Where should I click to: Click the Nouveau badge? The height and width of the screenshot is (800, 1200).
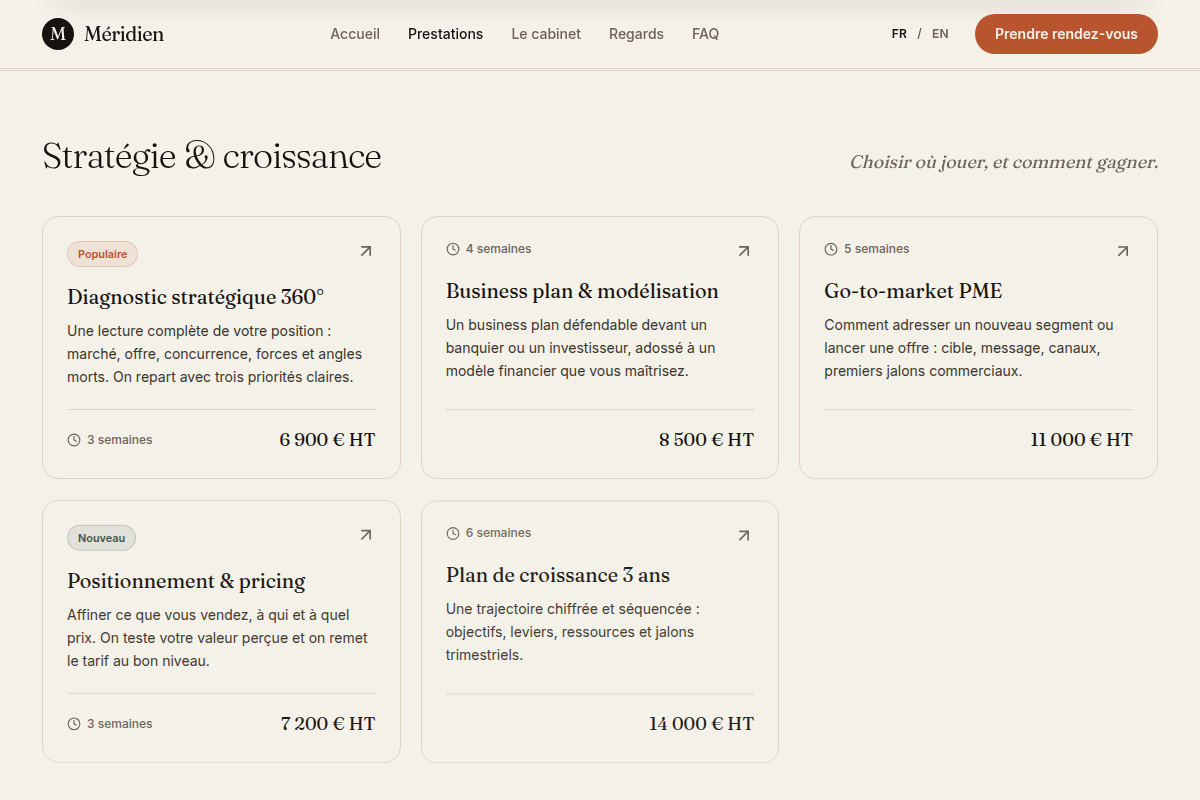[101, 538]
